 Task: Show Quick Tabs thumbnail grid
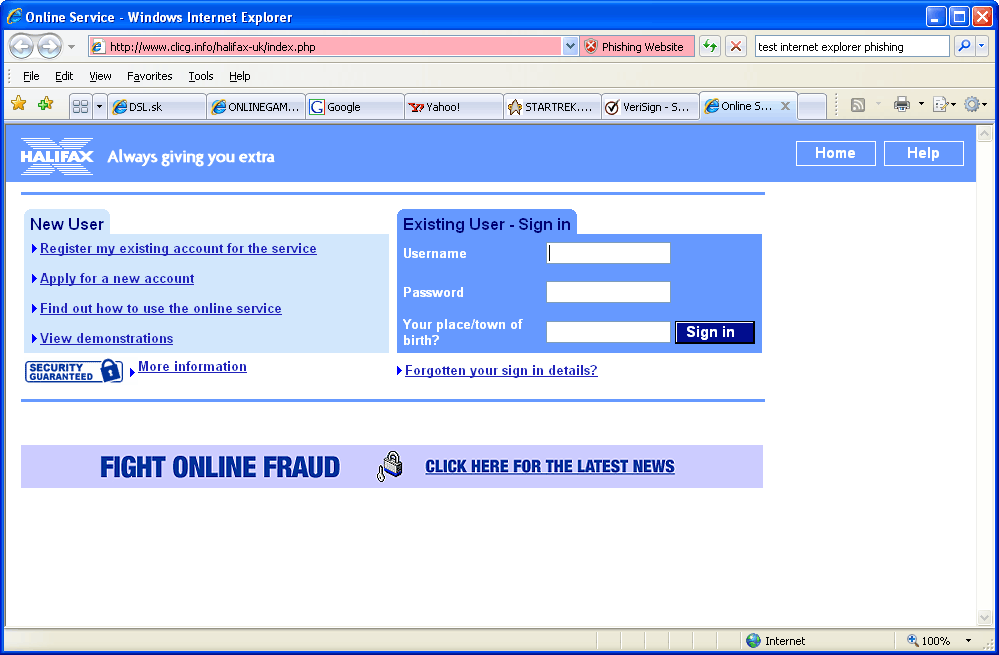point(80,106)
